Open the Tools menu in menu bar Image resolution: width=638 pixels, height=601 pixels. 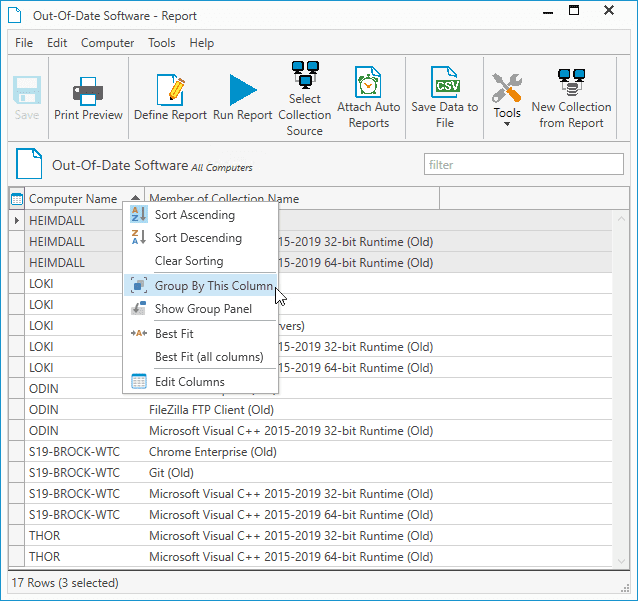pyautogui.click(x=162, y=43)
